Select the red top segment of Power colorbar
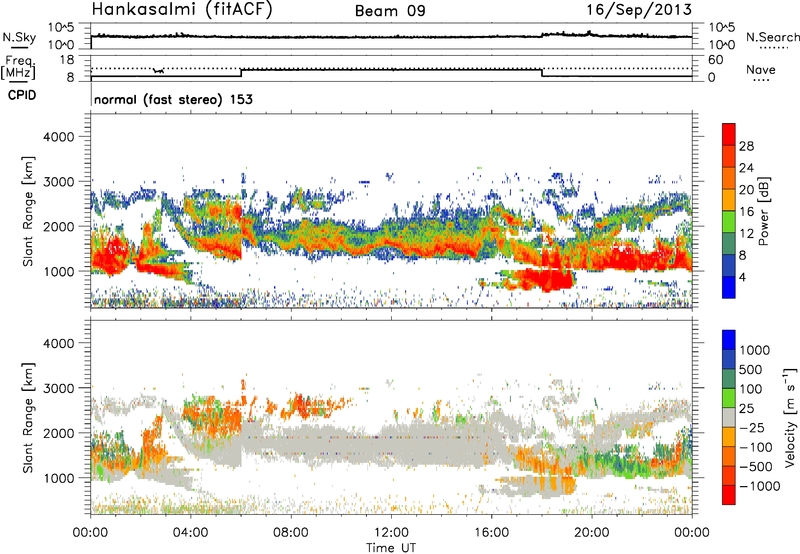The height and width of the screenshot is (554, 800). [729, 134]
